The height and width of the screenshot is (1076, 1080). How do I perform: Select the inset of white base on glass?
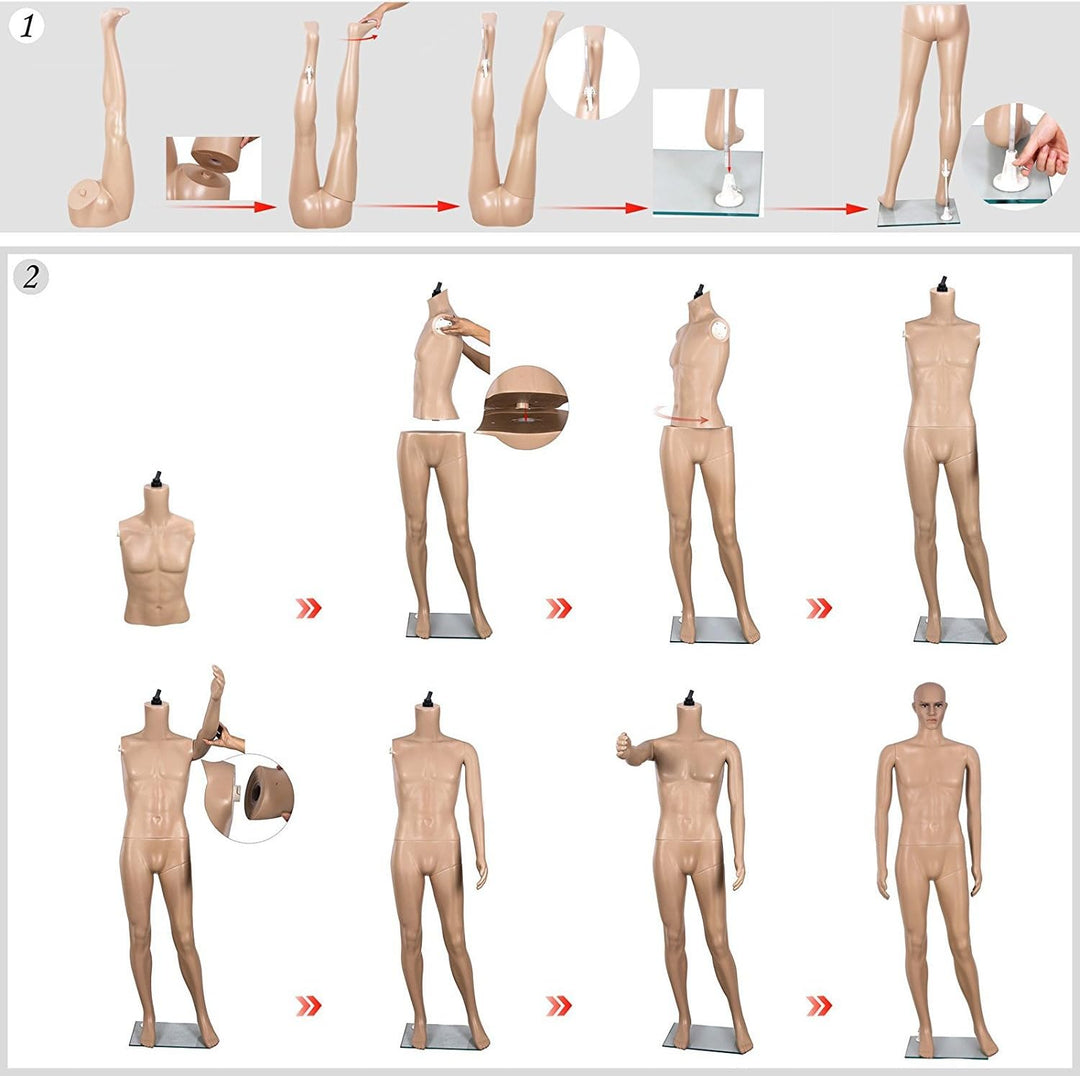[x=708, y=152]
